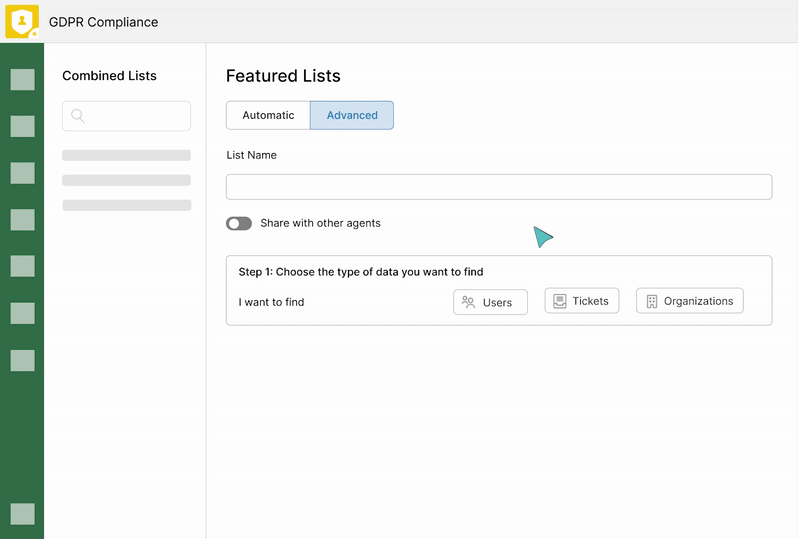Open the third placeholder list in Combined Lists

coord(126,205)
